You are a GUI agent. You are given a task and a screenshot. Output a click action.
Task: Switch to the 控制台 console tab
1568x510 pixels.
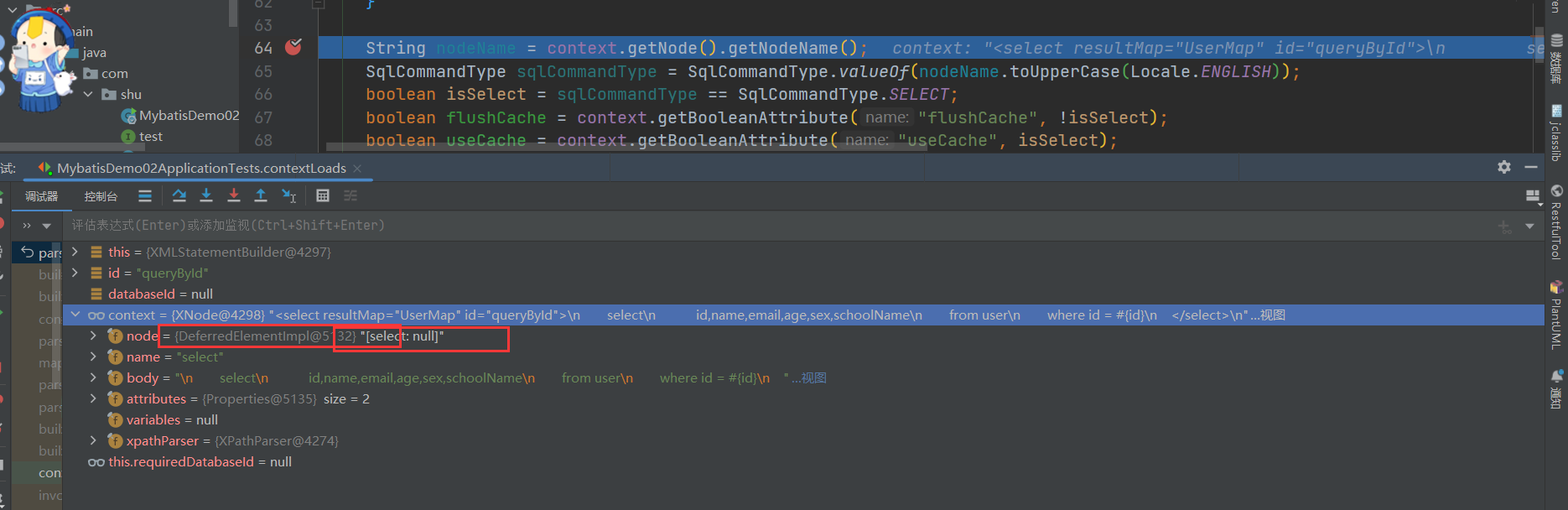(101, 196)
